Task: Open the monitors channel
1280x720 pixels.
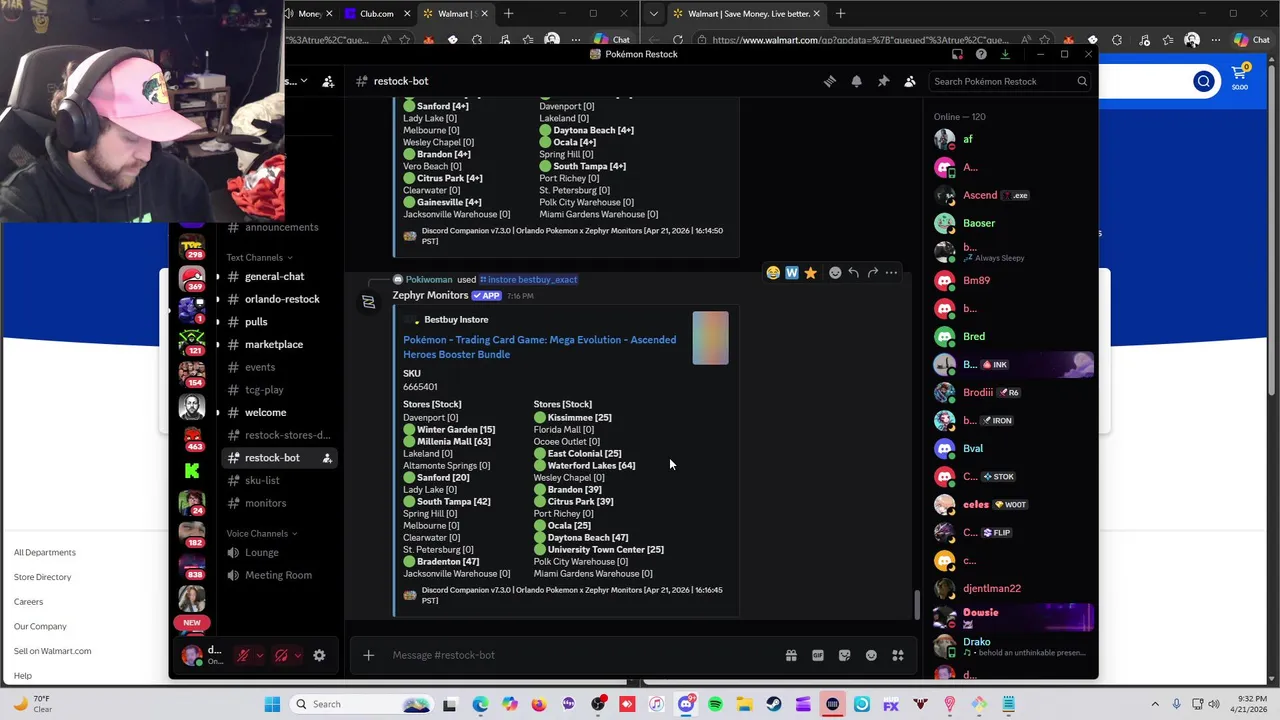Action: click(265, 503)
